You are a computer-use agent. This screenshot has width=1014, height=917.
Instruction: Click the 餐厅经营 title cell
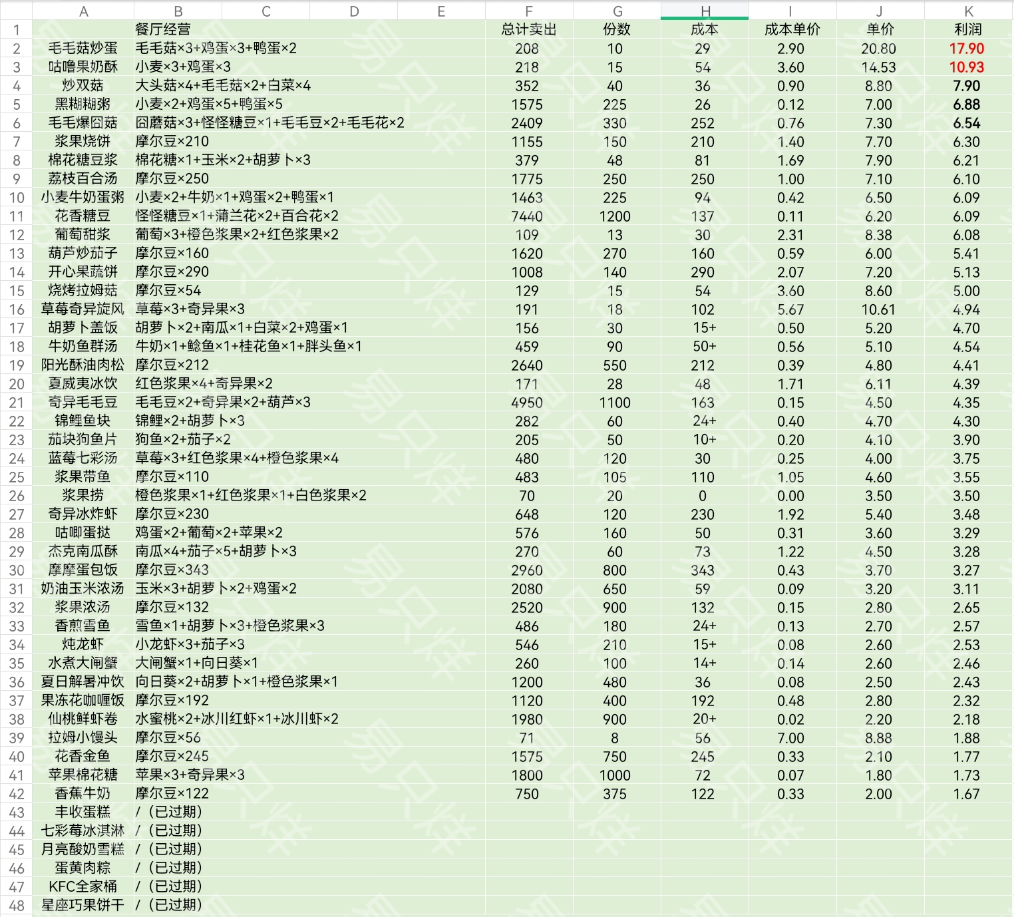163,30
